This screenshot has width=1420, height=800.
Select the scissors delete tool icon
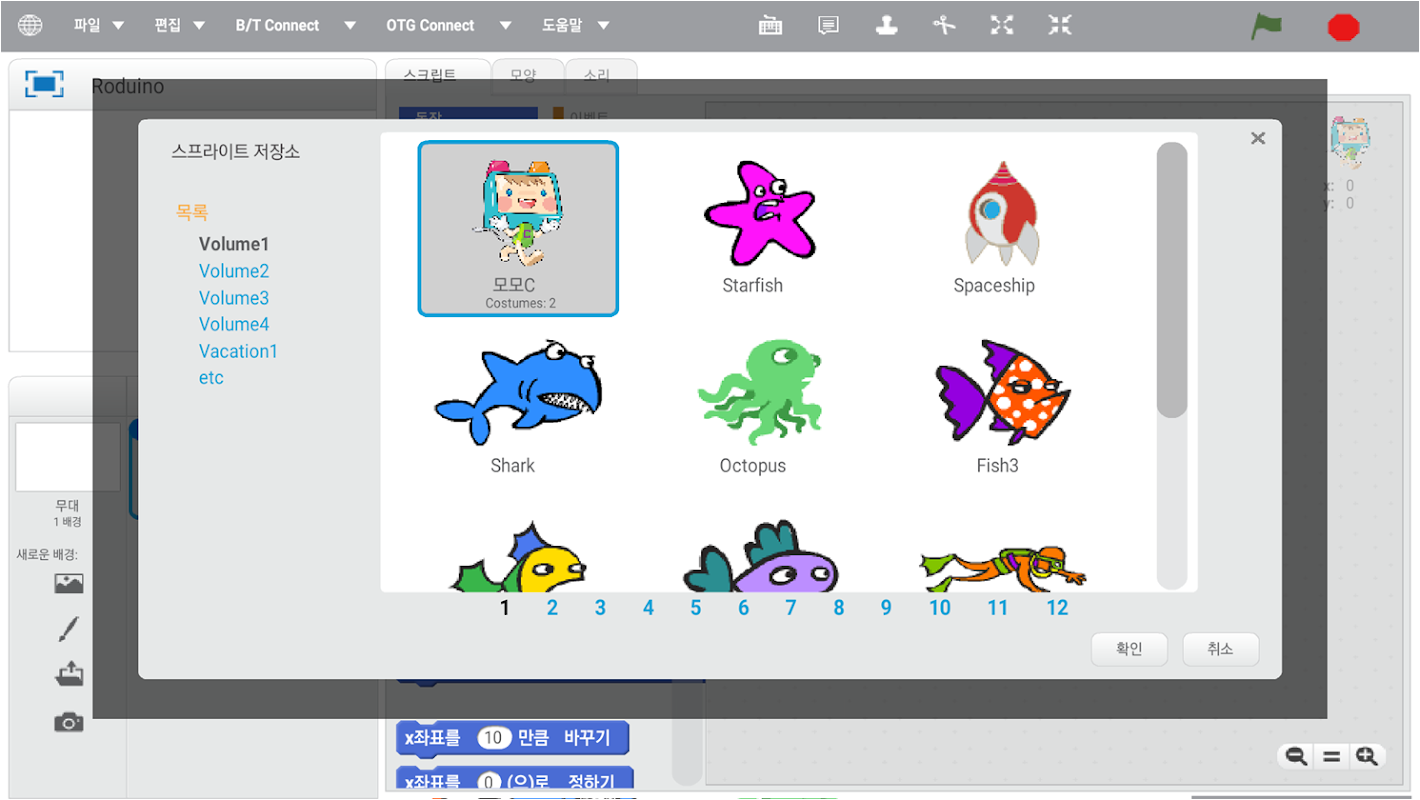tap(944, 26)
